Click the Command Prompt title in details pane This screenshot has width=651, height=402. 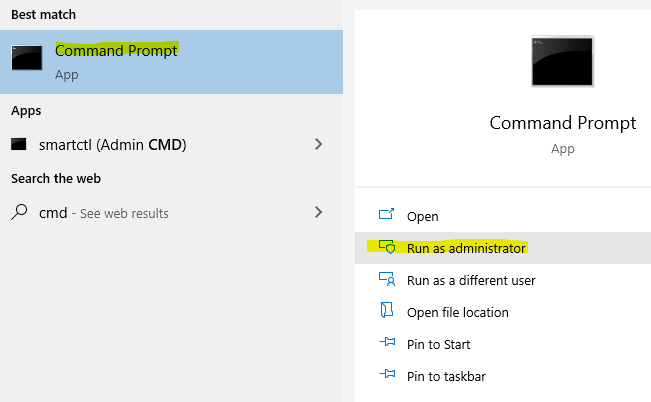click(x=562, y=123)
